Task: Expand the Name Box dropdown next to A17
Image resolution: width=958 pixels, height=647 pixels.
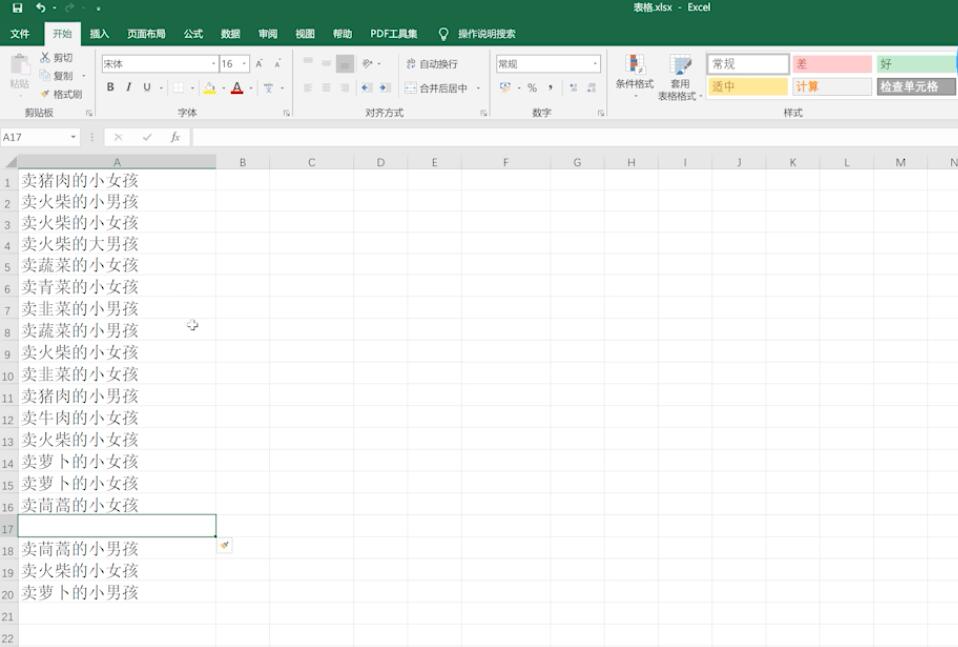Action: click(x=73, y=137)
